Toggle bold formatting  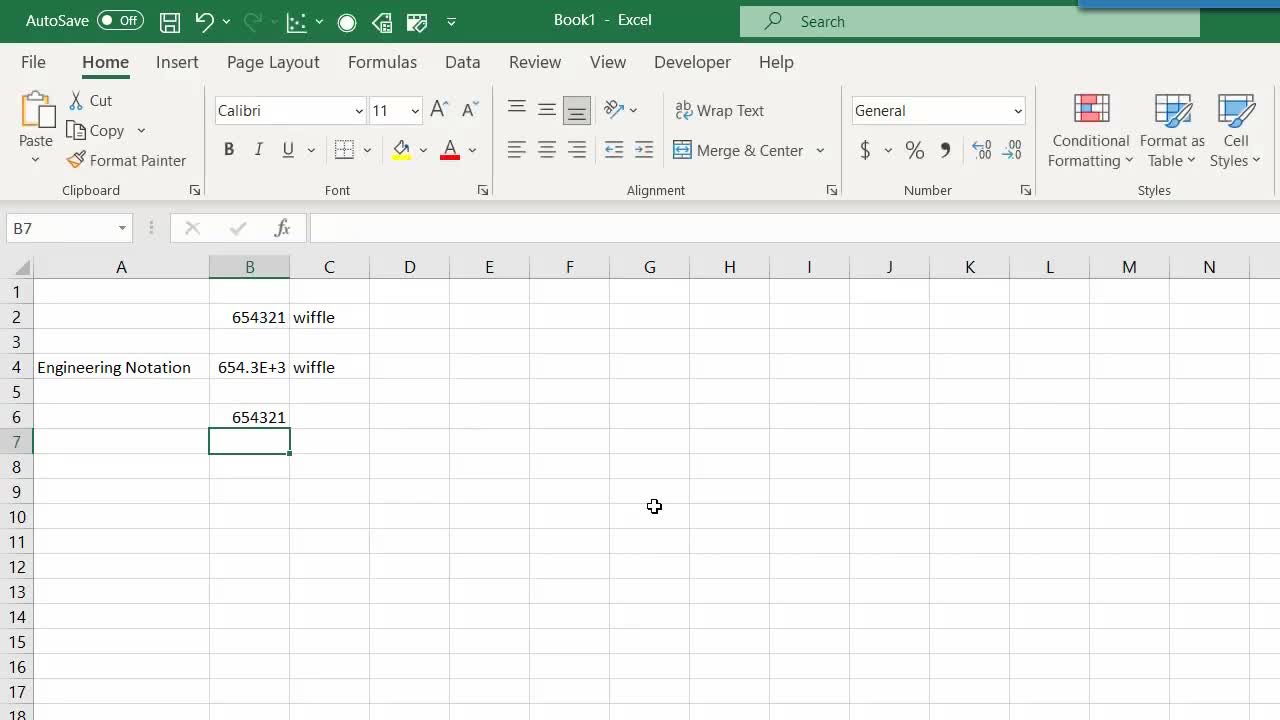click(229, 150)
